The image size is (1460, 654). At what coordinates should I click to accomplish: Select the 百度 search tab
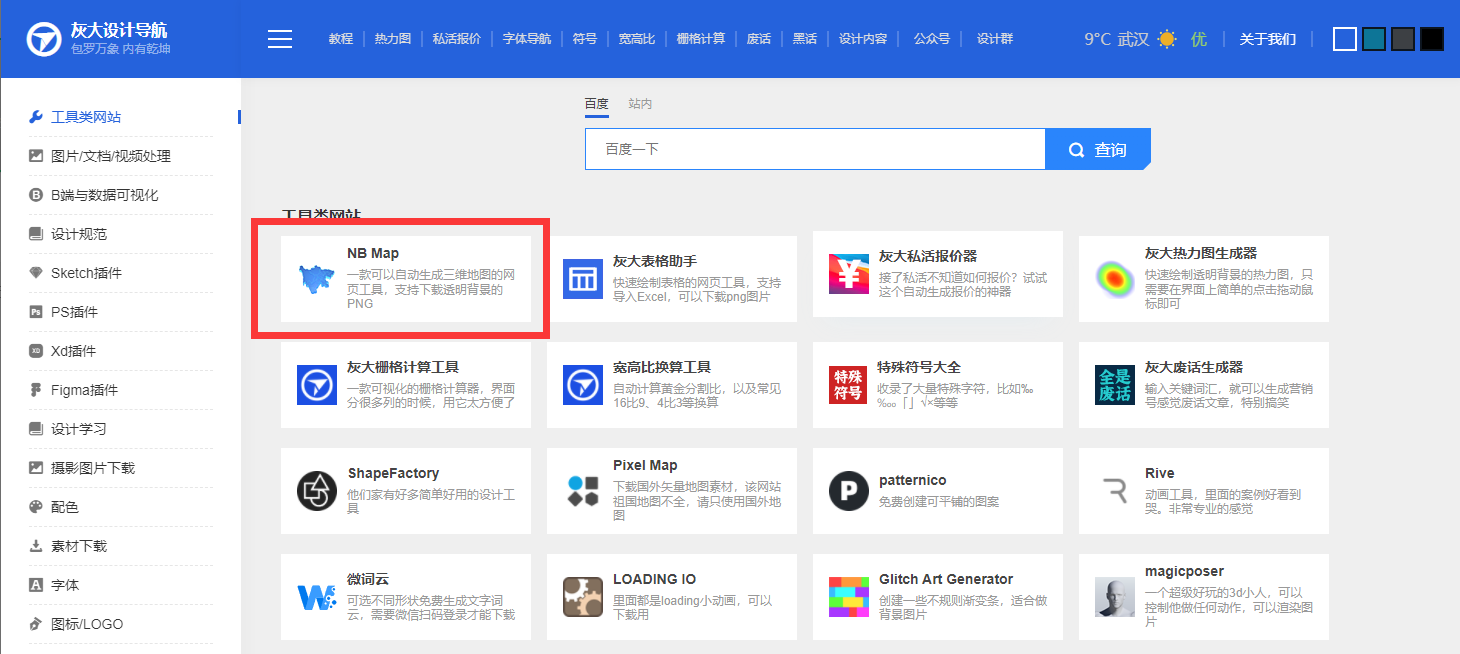pyautogui.click(x=597, y=104)
